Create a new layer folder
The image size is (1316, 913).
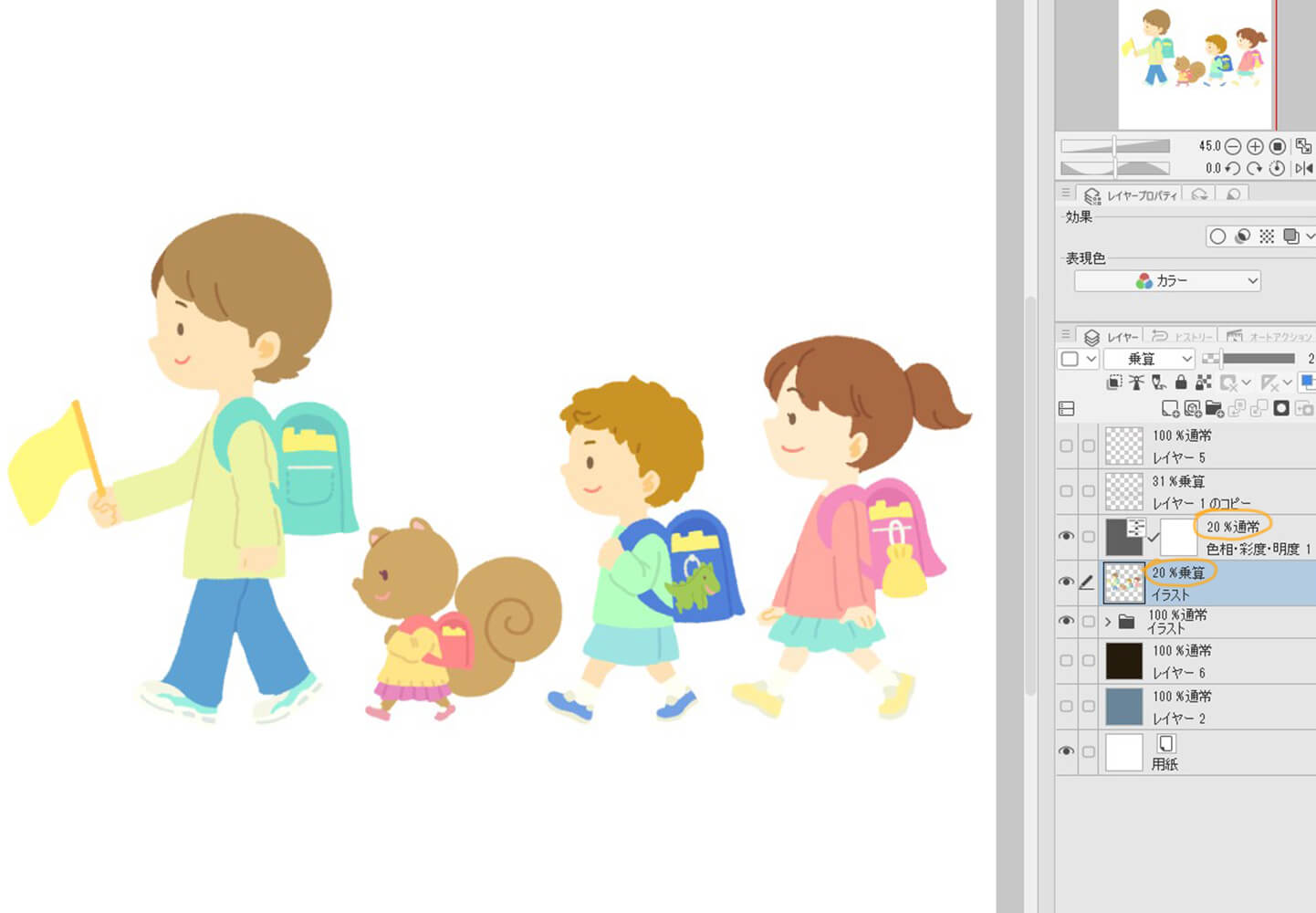click(x=1214, y=408)
